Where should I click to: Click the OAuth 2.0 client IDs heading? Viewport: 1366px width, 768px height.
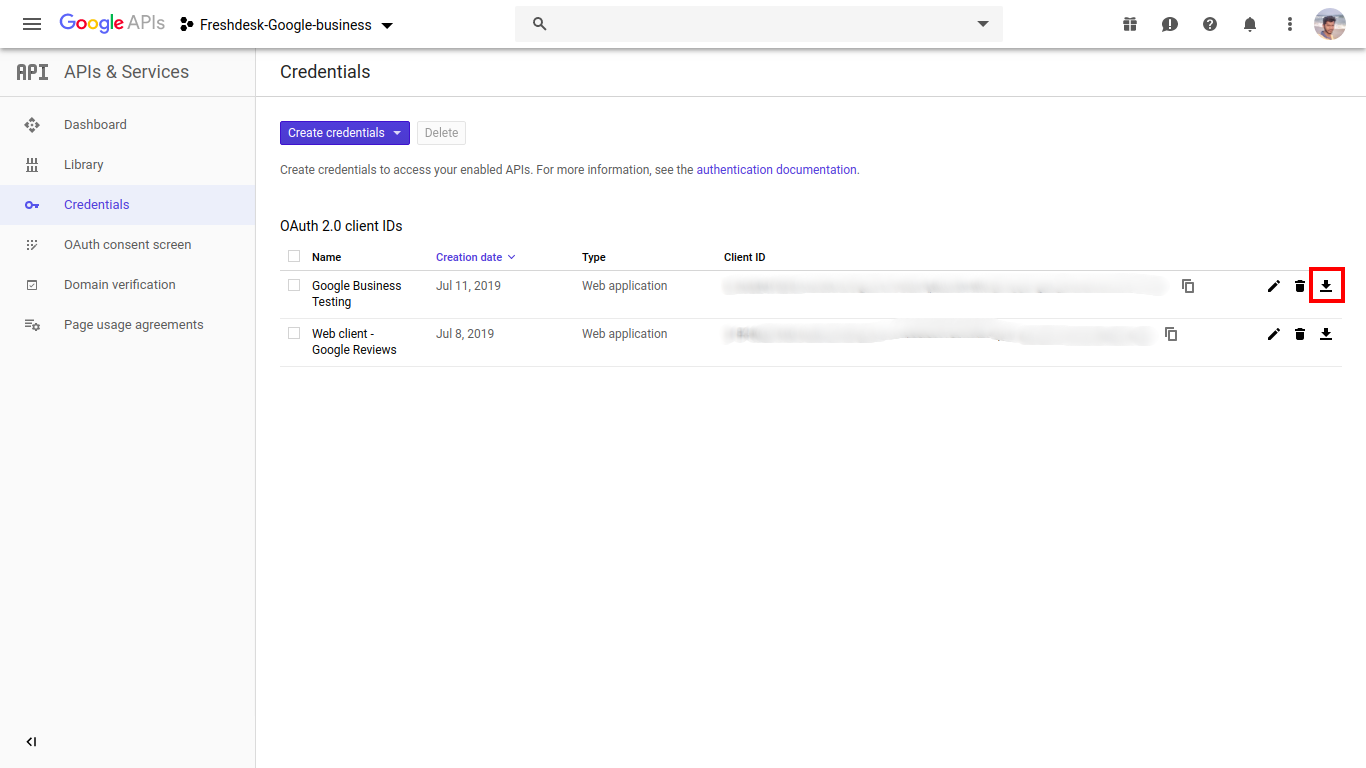tap(341, 226)
